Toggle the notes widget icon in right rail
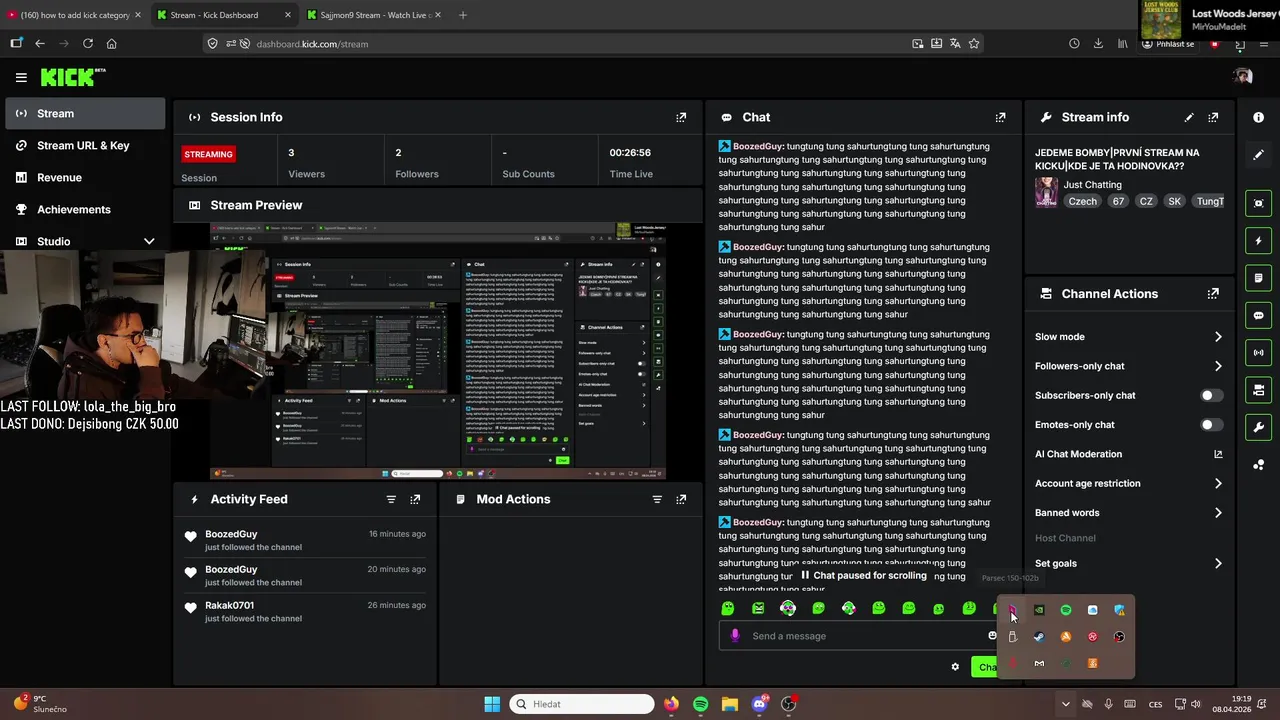The height and width of the screenshot is (720, 1280). (1258, 278)
